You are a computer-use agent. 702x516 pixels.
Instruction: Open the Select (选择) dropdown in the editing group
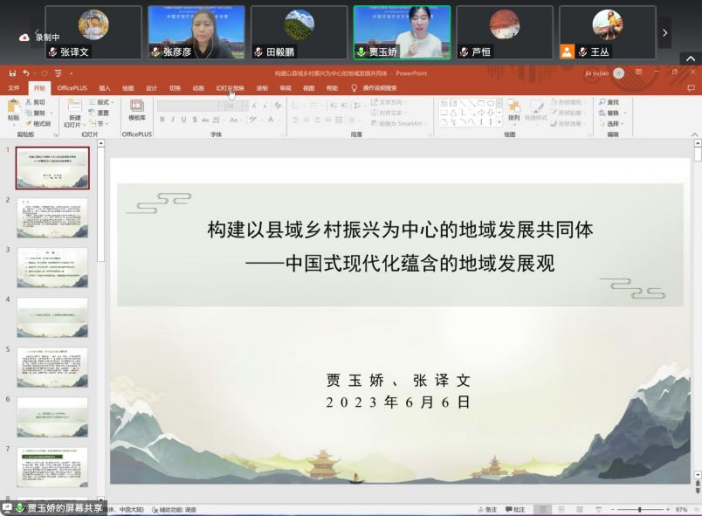point(611,124)
